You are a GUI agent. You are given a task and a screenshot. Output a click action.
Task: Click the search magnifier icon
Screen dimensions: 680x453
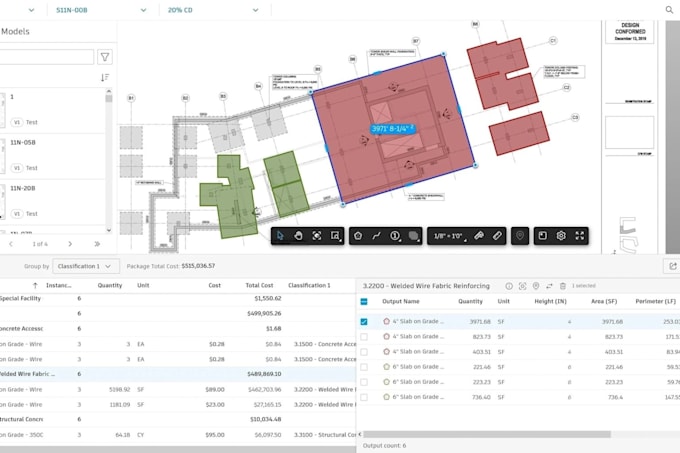point(669,10)
